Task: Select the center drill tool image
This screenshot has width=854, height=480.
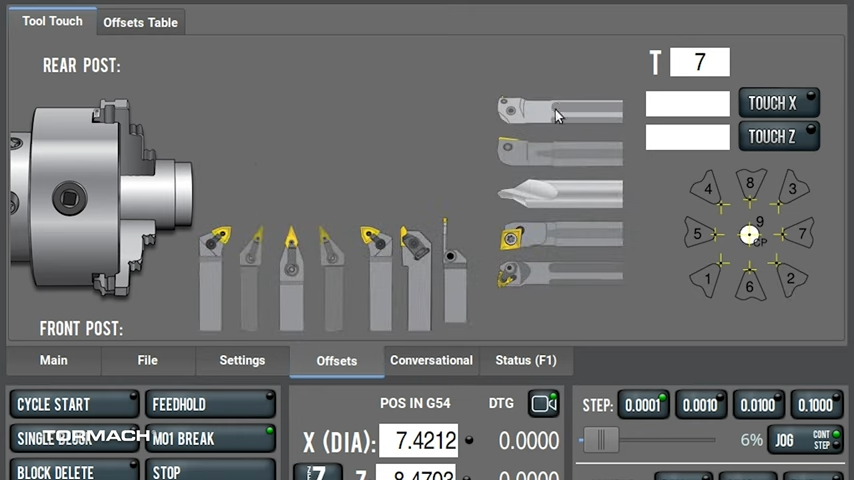Action: coord(560,193)
